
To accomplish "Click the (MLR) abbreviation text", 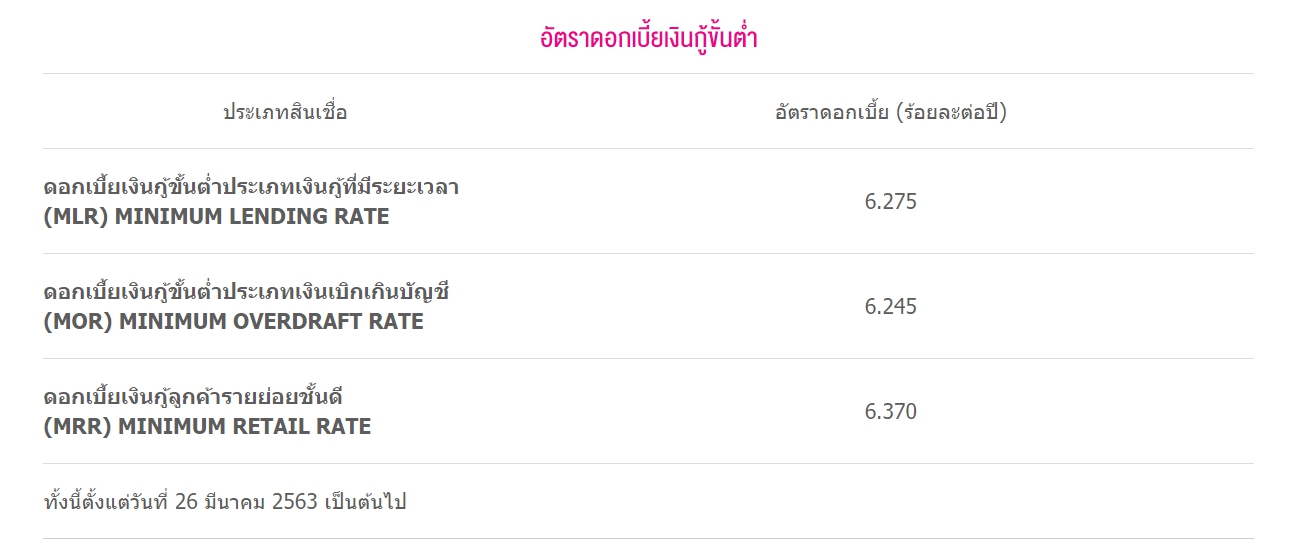I will (x=76, y=216).
